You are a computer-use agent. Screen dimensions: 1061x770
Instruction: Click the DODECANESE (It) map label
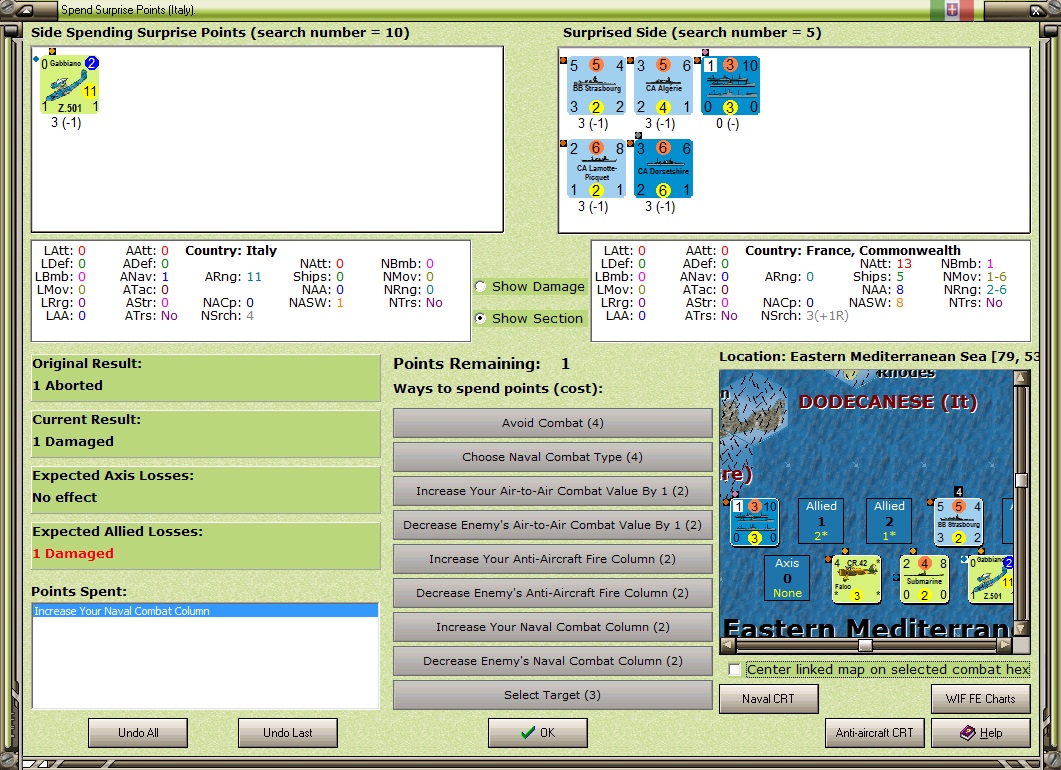888,402
